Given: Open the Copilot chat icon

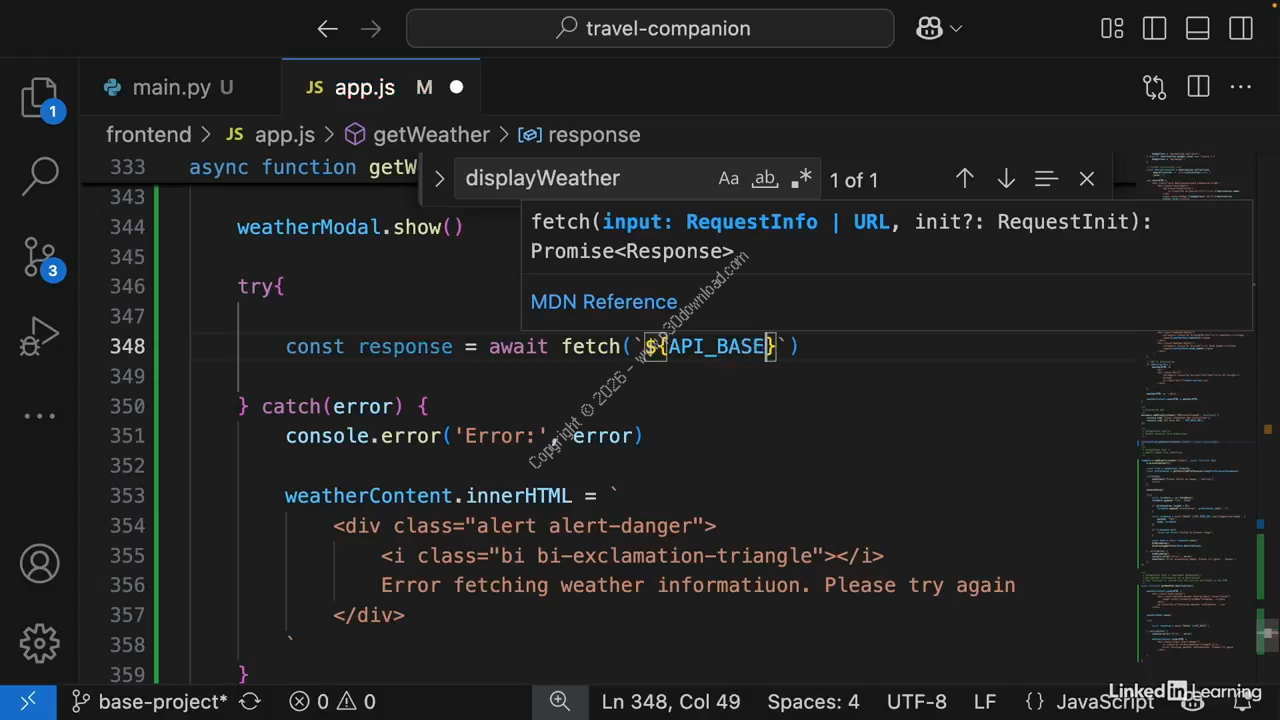Looking at the screenshot, I should 929,29.
